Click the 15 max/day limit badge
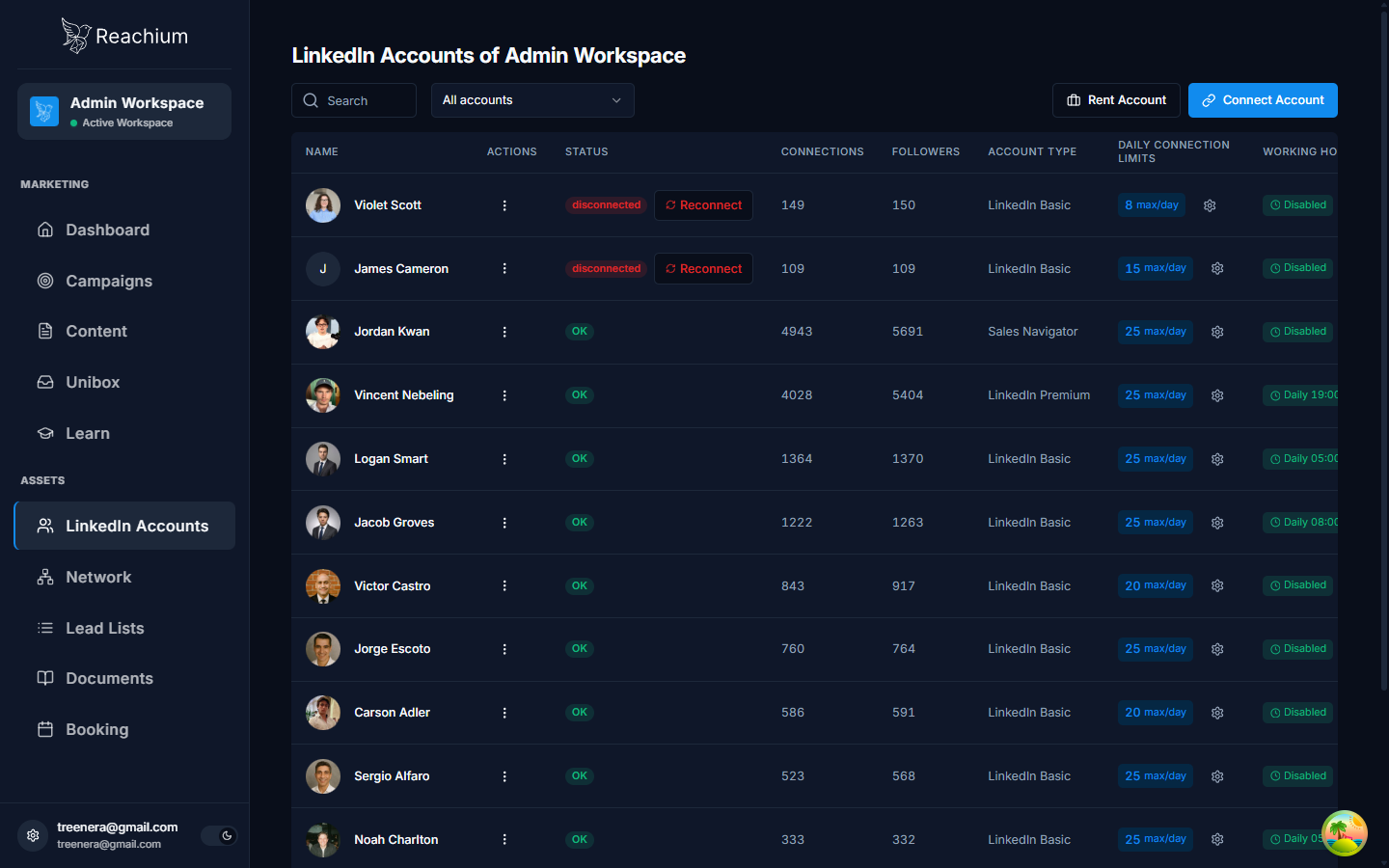The image size is (1389, 868). pyautogui.click(x=1156, y=268)
